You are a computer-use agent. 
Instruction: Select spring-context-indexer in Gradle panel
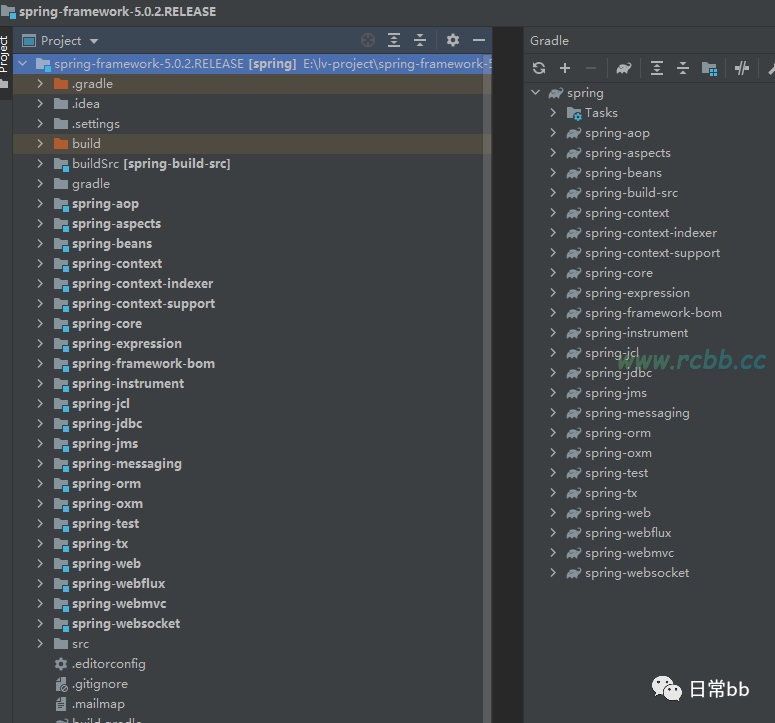pyautogui.click(x=651, y=233)
